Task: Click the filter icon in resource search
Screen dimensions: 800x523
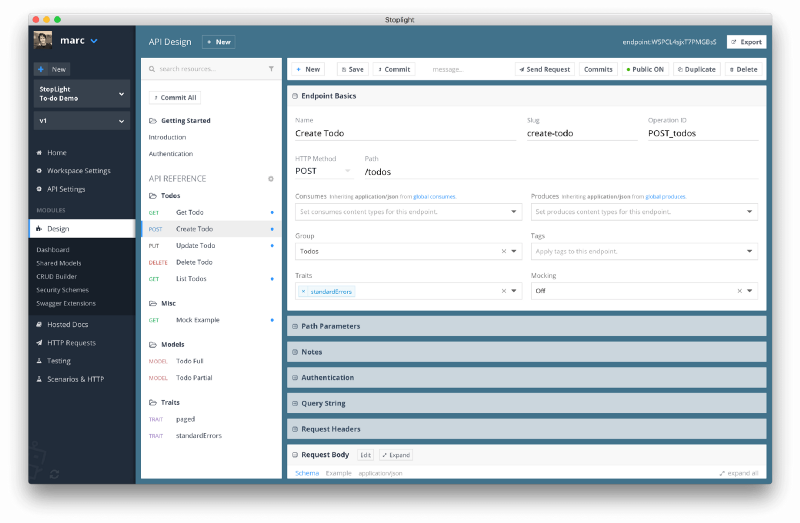Action: coord(271,69)
